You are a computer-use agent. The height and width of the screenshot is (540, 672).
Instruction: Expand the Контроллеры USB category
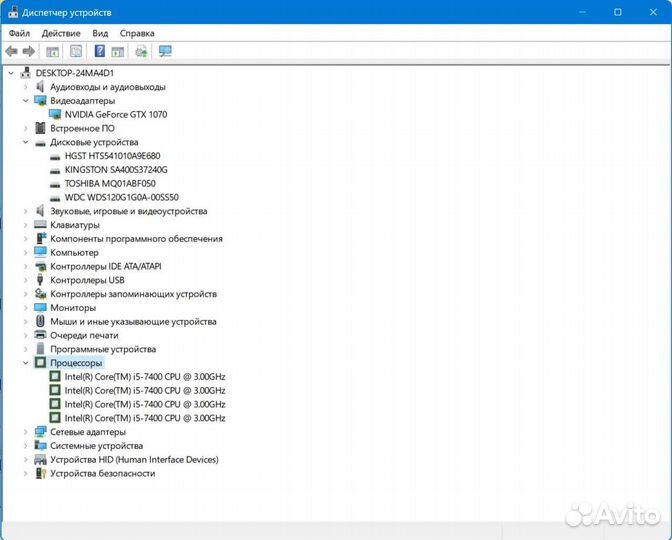tap(25, 280)
